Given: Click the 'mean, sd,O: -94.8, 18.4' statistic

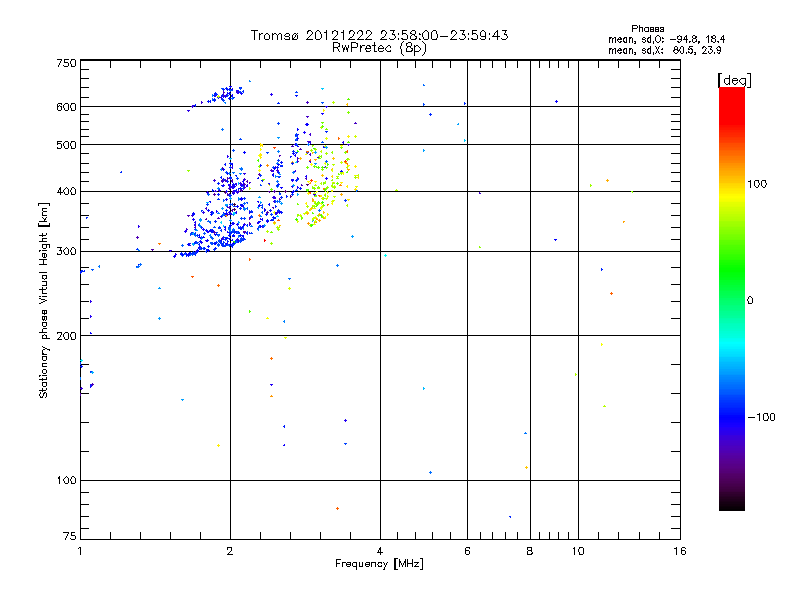Looking at the screenshot, I should tap(666, 39).
